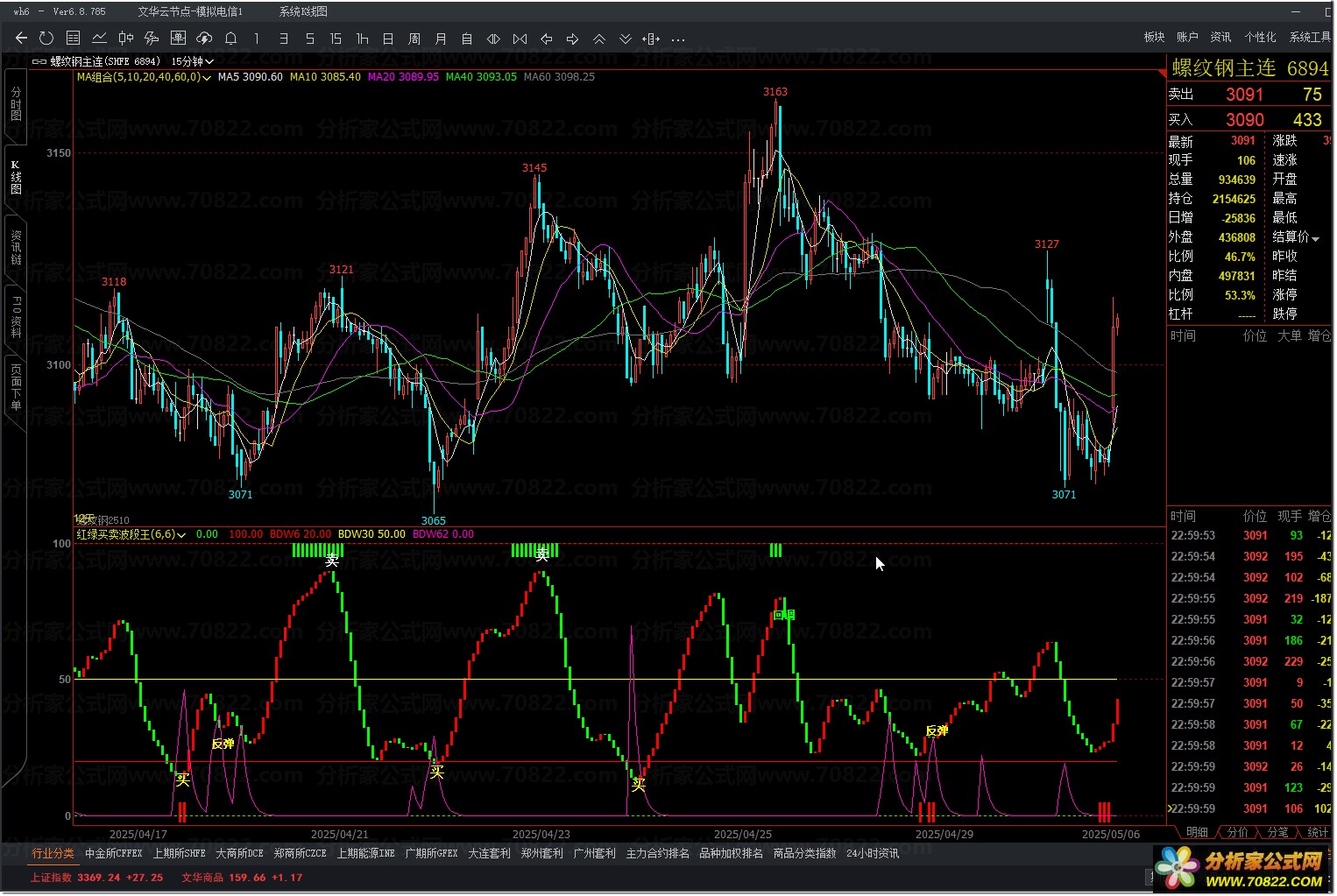Open the 上期能源INE tab
The width and height of the screenshot is (1337, 896).
click(366, 853)
